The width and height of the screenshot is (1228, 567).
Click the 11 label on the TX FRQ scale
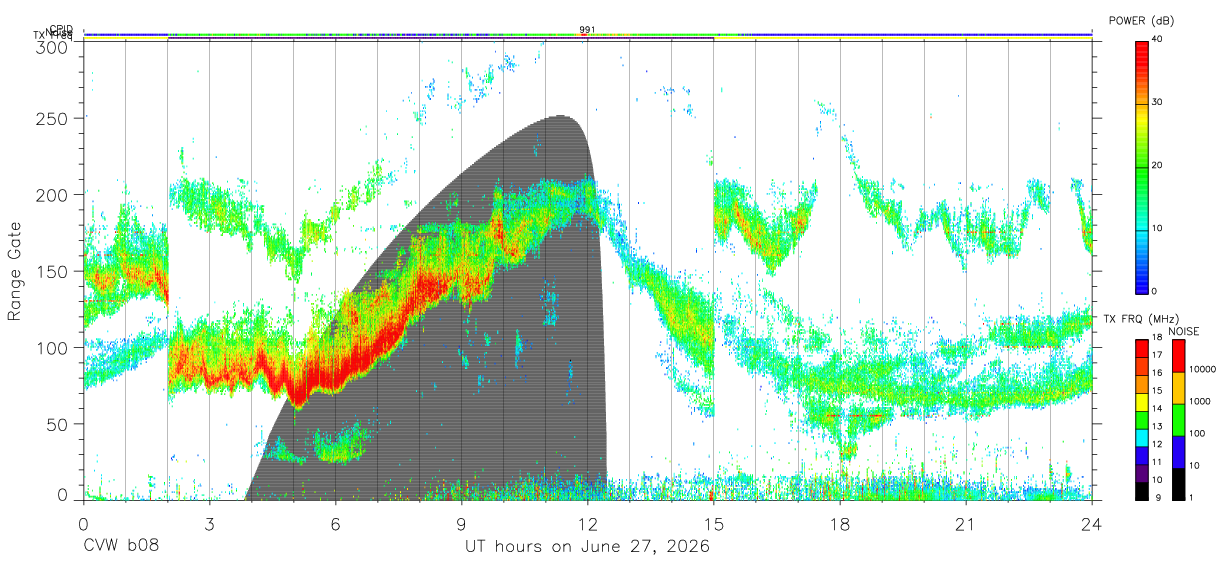pos(1158,462)
